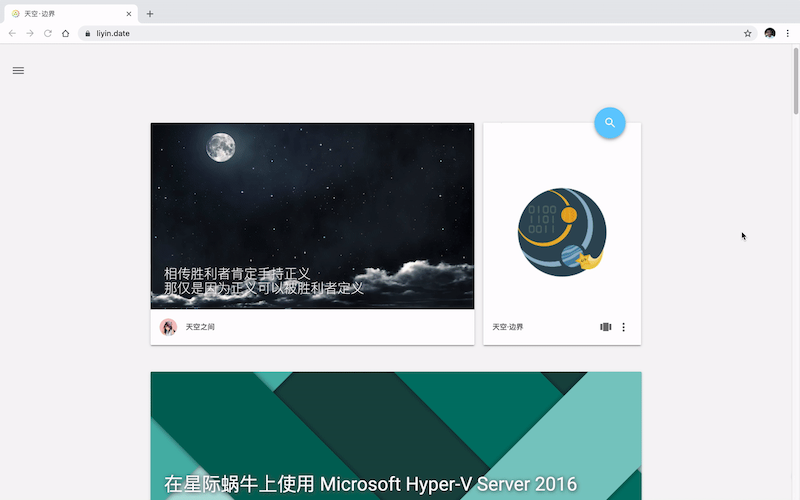Open the Chrome three-dot menu
This screenshot has width=800, height=500.
coord(788,33)
